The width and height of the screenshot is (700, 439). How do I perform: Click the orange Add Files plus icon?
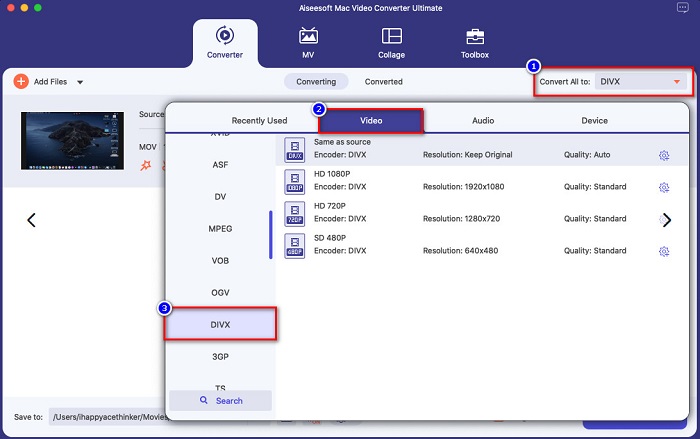click(21, 82)
